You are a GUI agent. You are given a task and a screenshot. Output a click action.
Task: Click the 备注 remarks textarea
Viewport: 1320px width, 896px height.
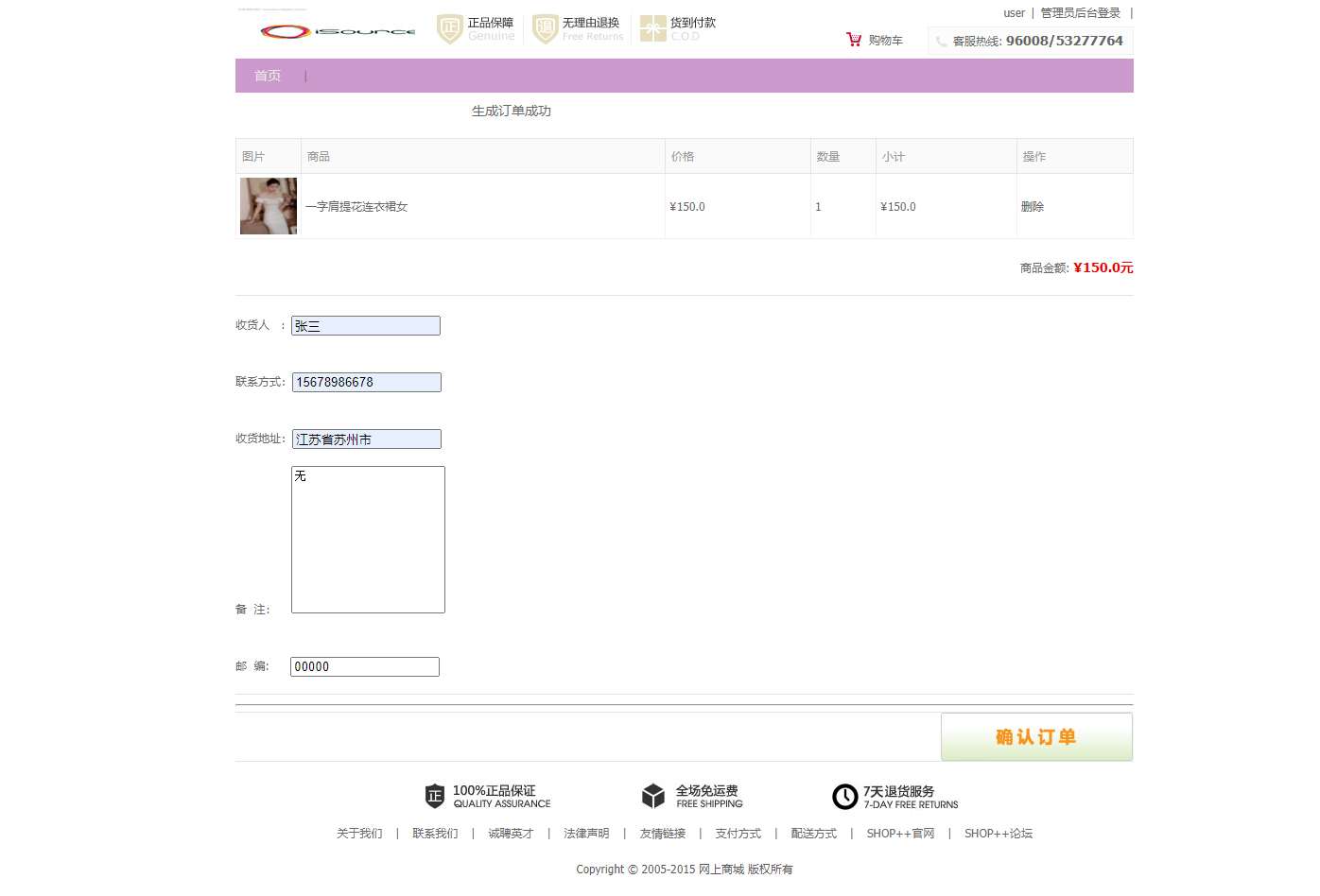pyautogui.click(x=368, y=539)
